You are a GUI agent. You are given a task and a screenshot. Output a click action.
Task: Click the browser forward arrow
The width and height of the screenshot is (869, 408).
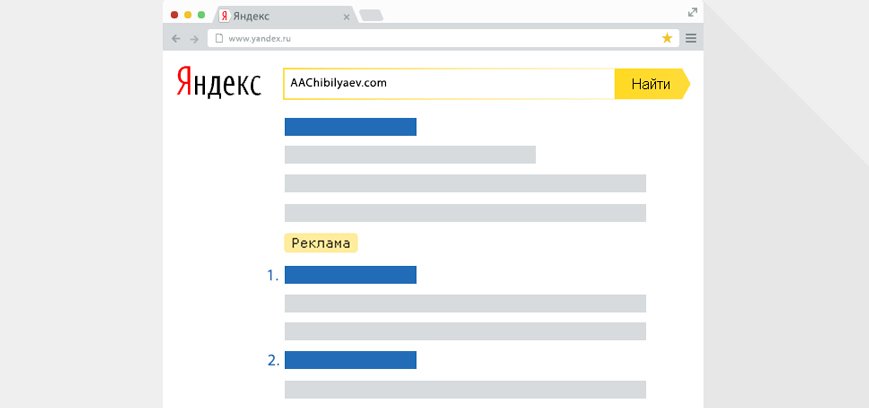pos(194,38)
